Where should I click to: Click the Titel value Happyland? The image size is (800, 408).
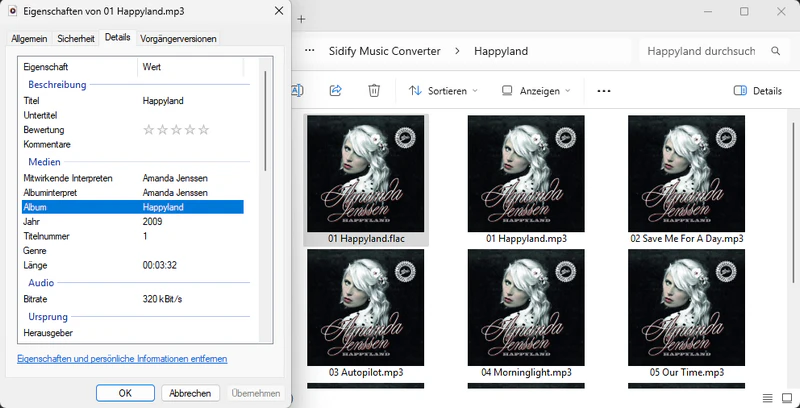(163, 101)
